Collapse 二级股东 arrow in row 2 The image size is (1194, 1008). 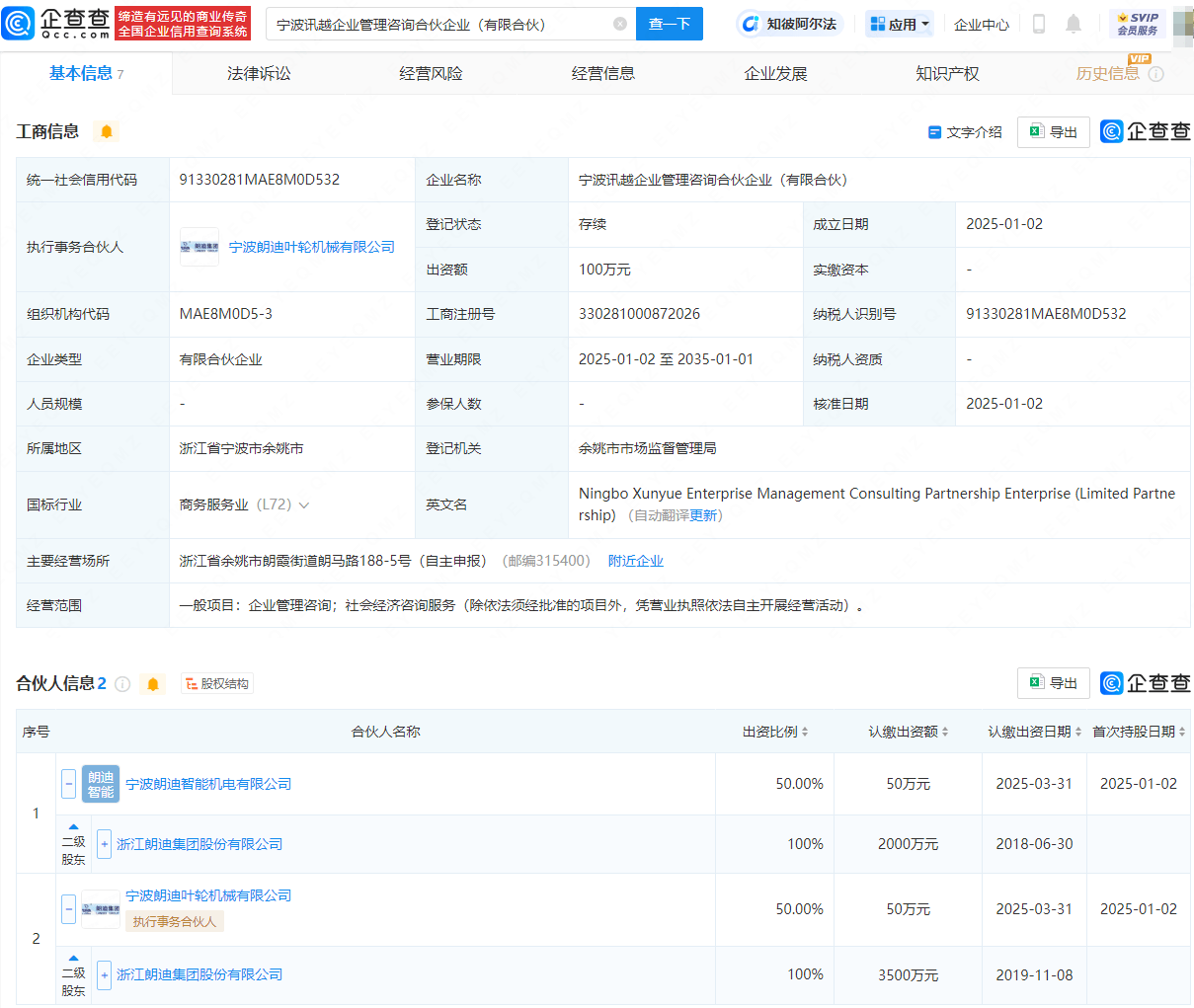coord(73,958)
